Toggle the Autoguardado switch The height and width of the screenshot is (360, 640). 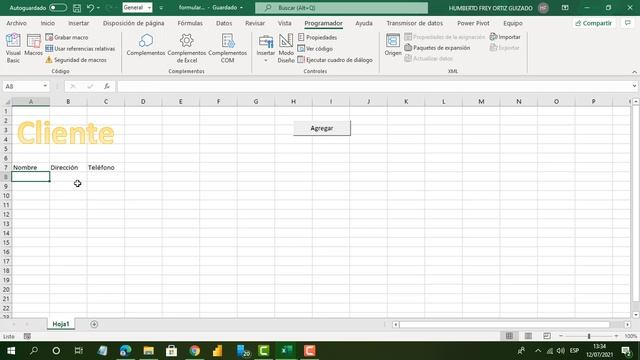pyautogui.click(x=58, y=8)
